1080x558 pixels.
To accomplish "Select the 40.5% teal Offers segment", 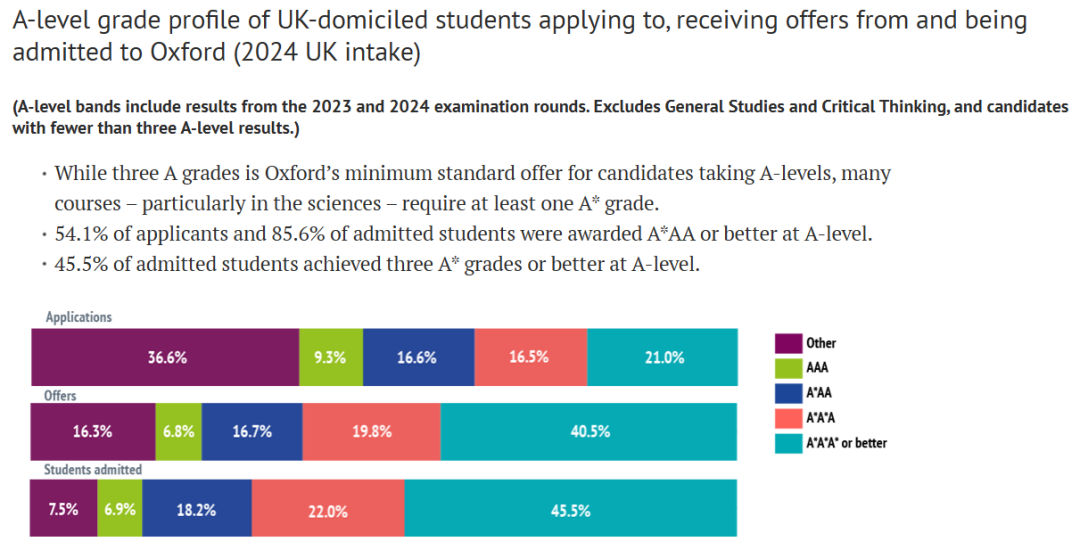I will click(x=588, y=432).
